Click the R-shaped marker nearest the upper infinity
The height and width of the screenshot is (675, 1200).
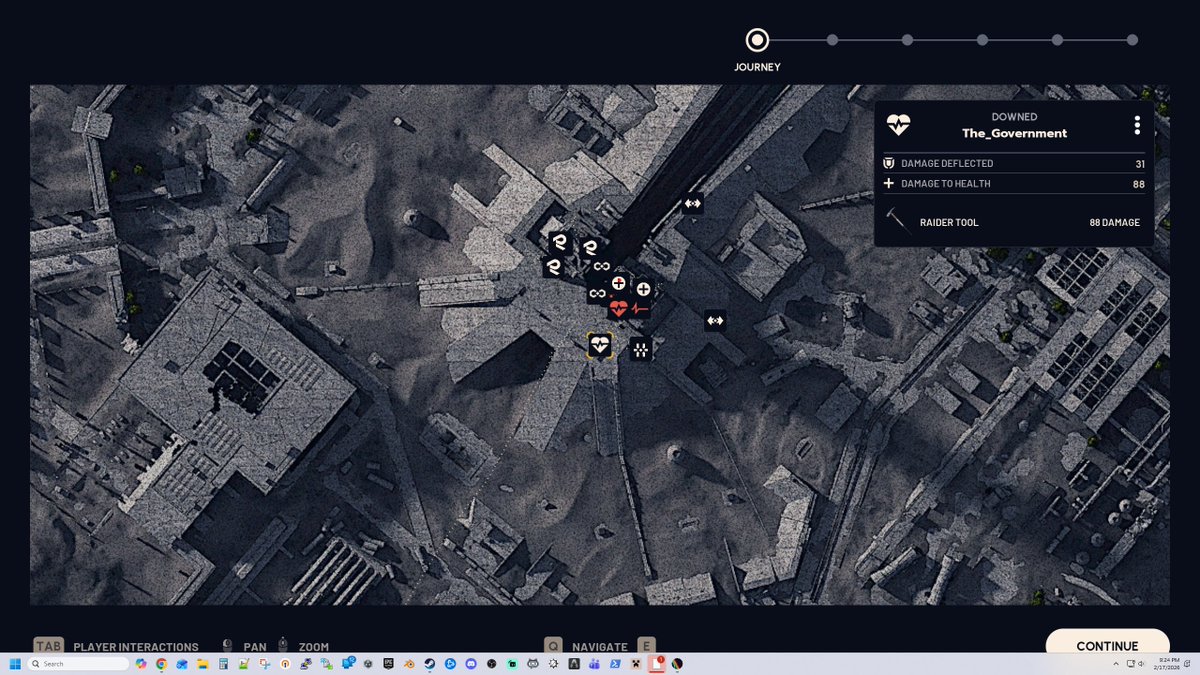point(591,247)
